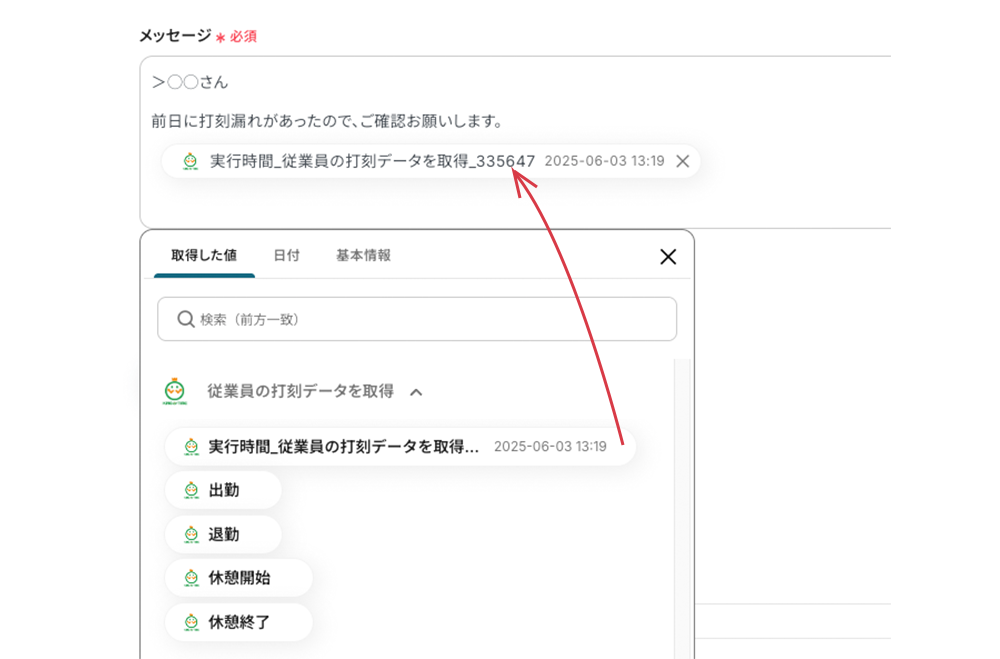Click the icon beside 出勤

192,491
